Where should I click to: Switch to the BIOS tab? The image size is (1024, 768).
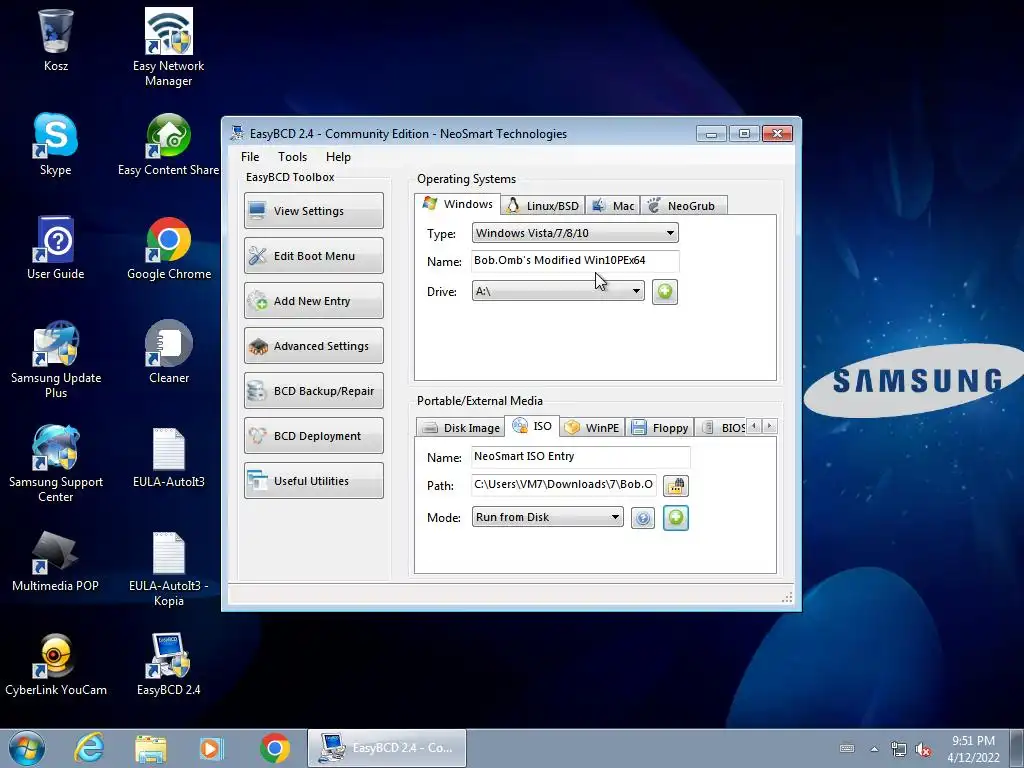721,428
